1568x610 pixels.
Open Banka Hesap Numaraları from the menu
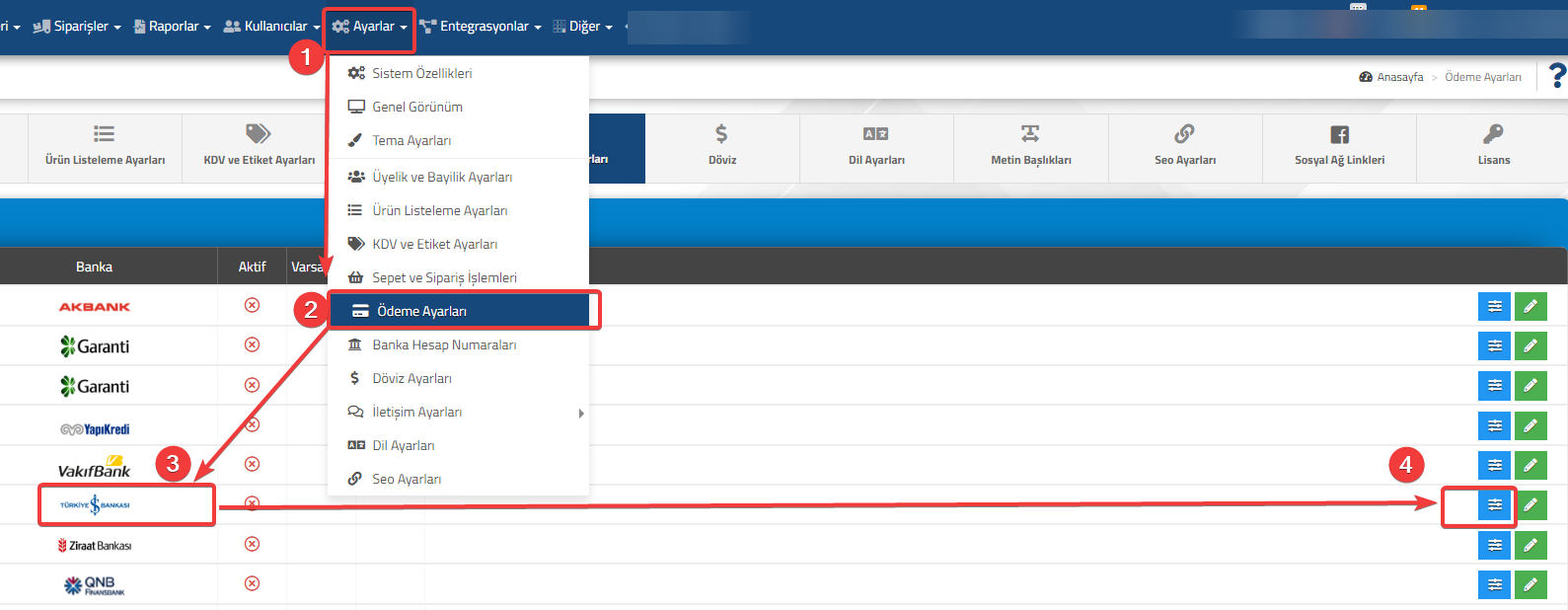click(459, 344)
